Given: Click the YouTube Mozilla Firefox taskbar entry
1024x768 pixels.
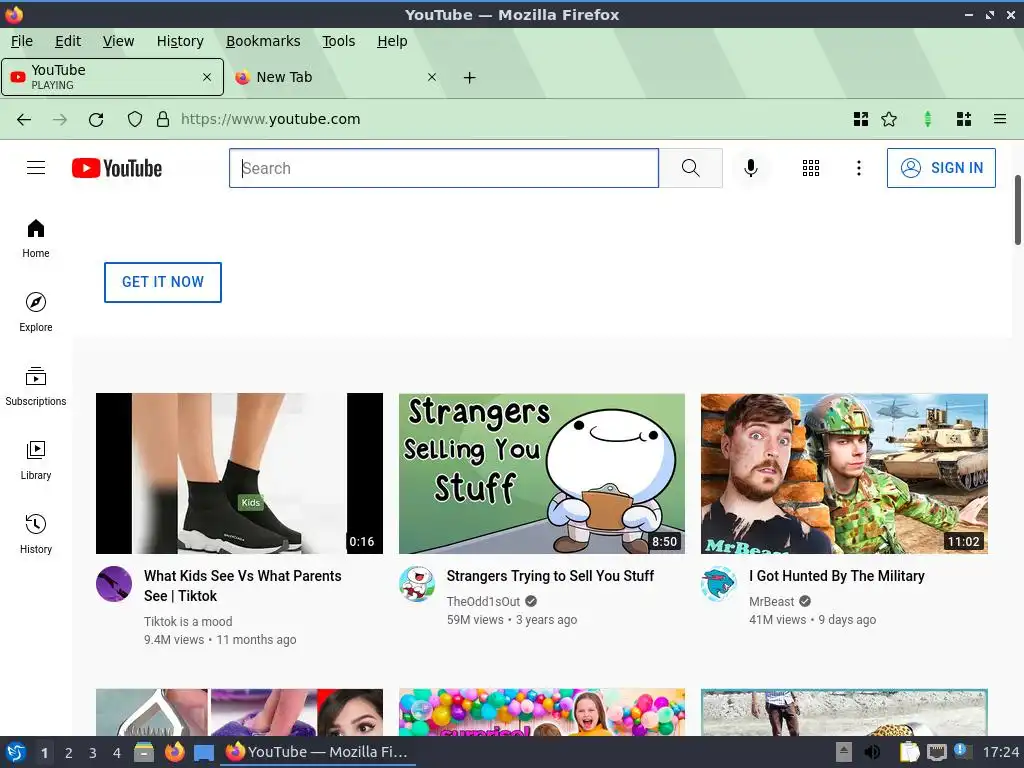Looking at the screenshot, I should [316, 752].
